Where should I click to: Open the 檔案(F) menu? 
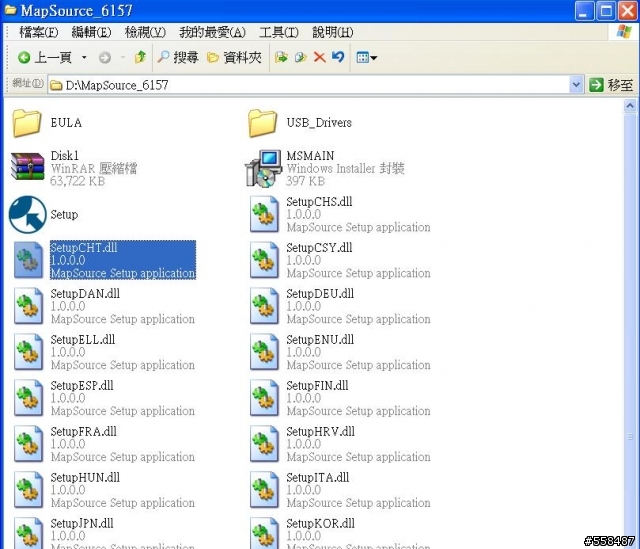[39, 32]
